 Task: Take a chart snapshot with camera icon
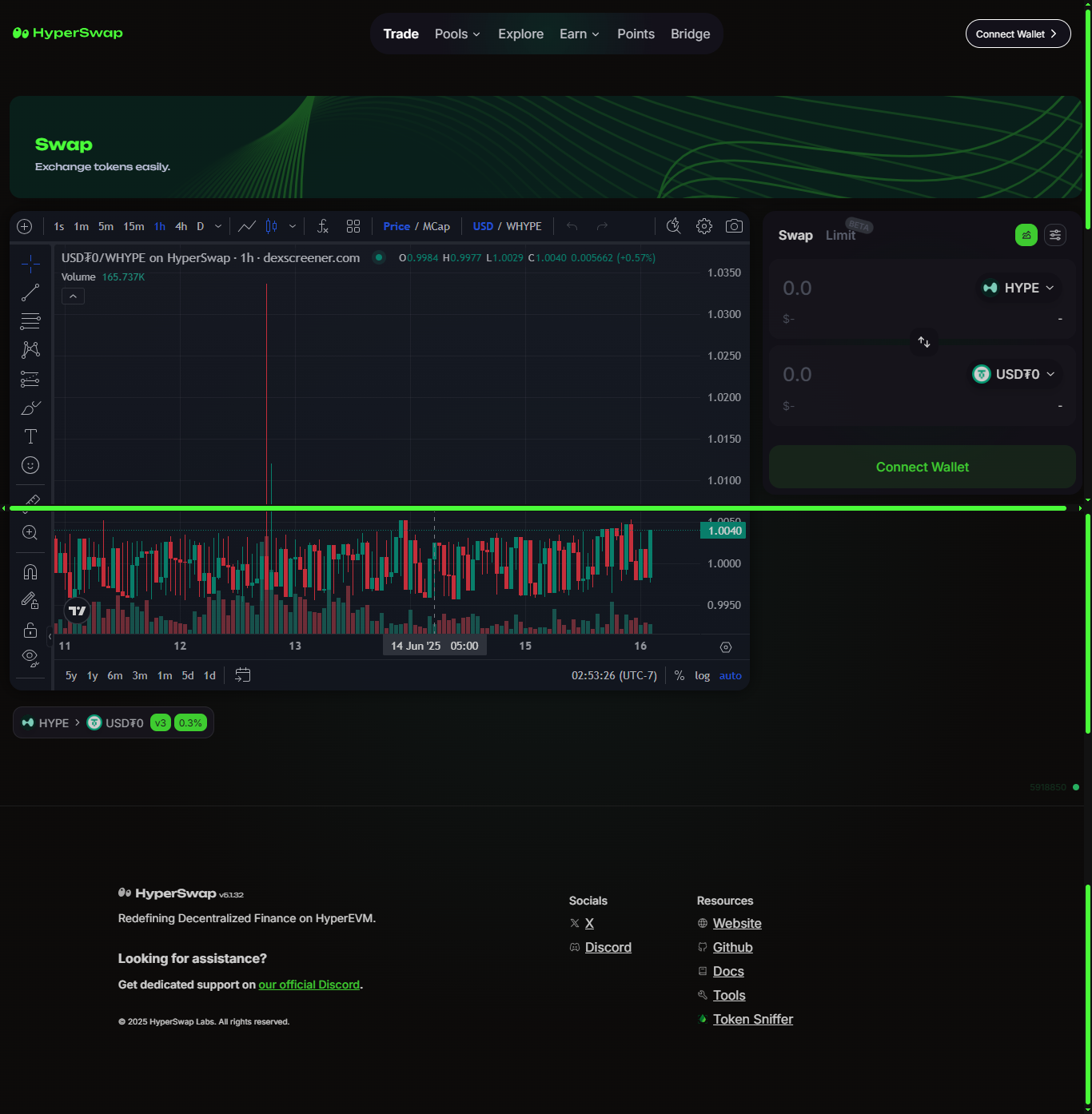point(734,226)
